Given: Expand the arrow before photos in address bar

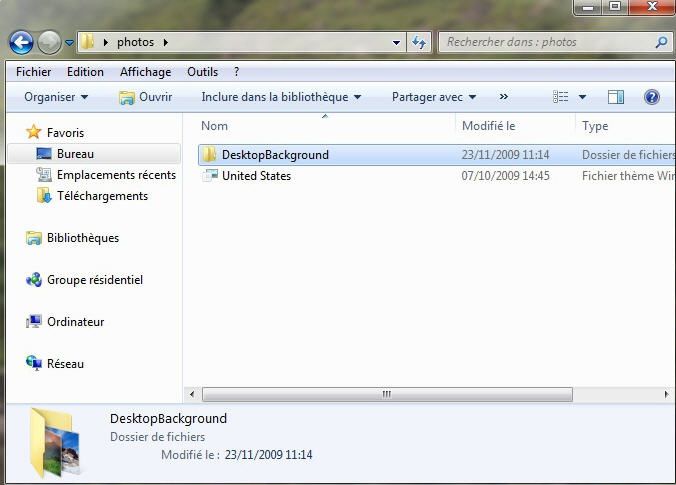Looking at the screenshot, I should point(106,42).
